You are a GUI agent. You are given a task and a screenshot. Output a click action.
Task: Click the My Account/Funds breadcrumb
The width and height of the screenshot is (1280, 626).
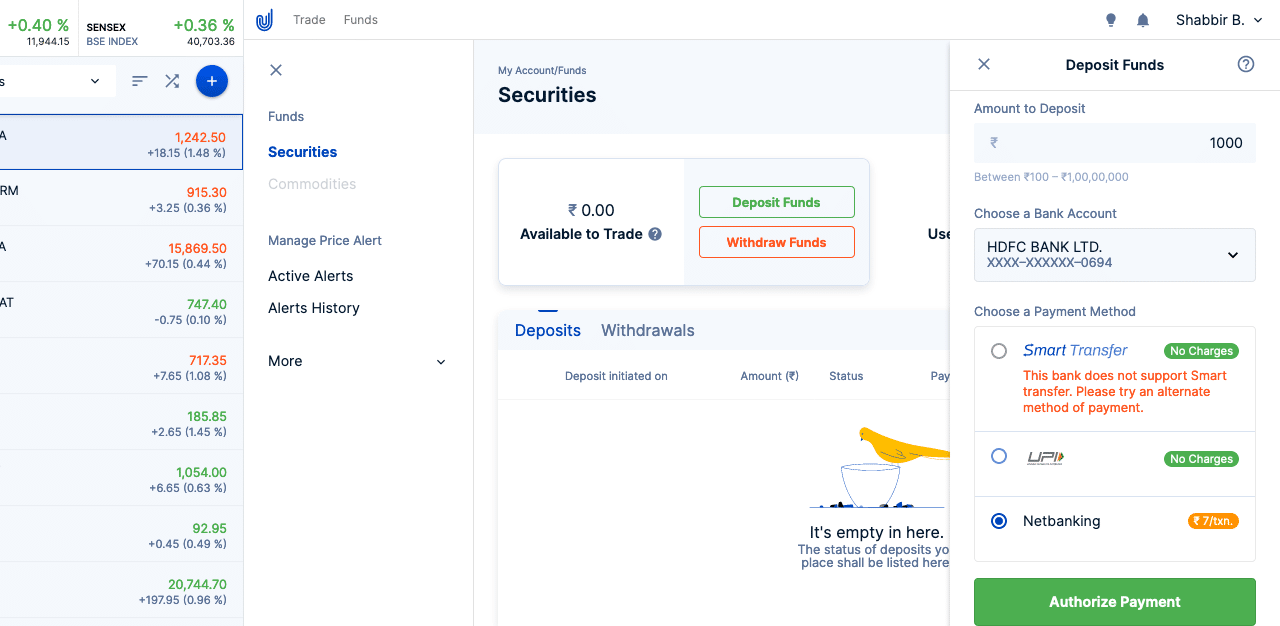[542, 71]
